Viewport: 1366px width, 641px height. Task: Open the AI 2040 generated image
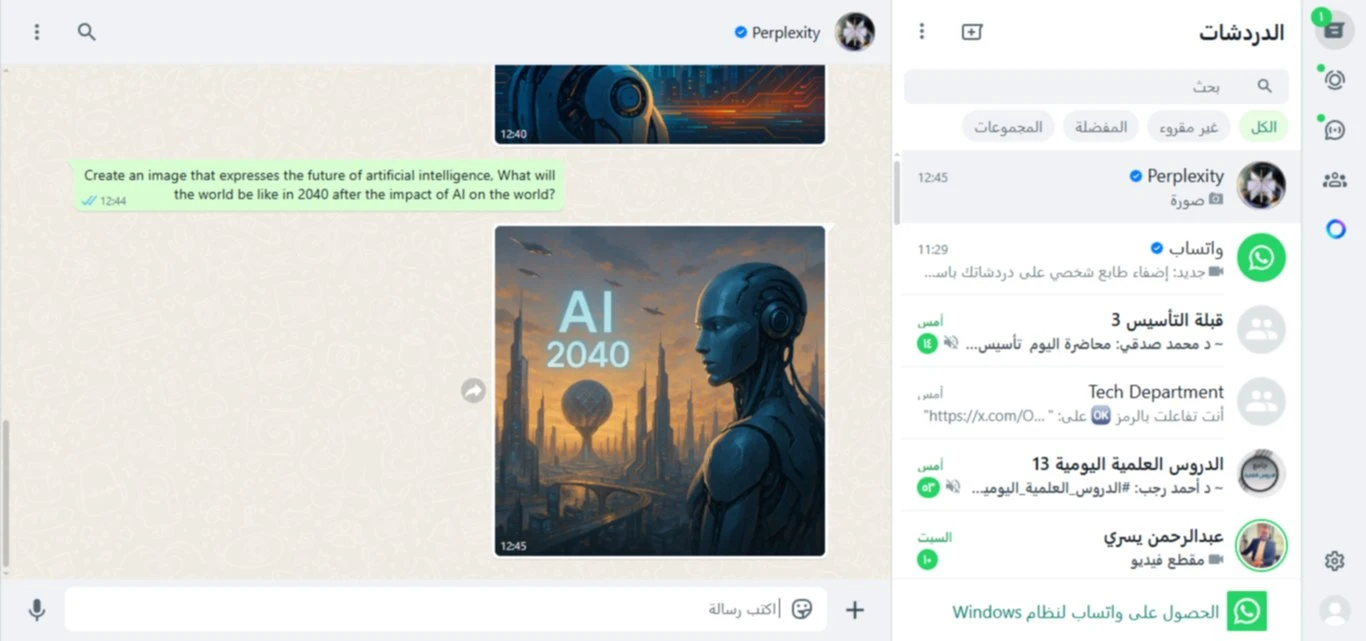tap(660, 391)
